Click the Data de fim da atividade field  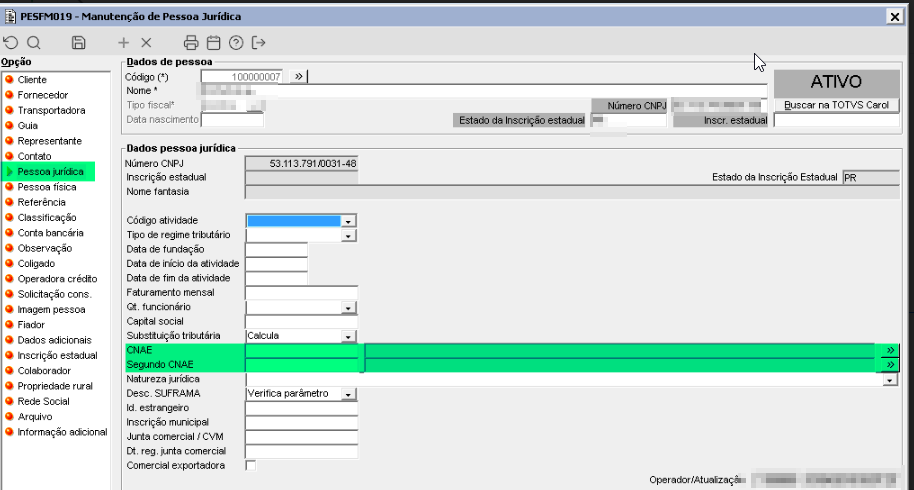276,279
